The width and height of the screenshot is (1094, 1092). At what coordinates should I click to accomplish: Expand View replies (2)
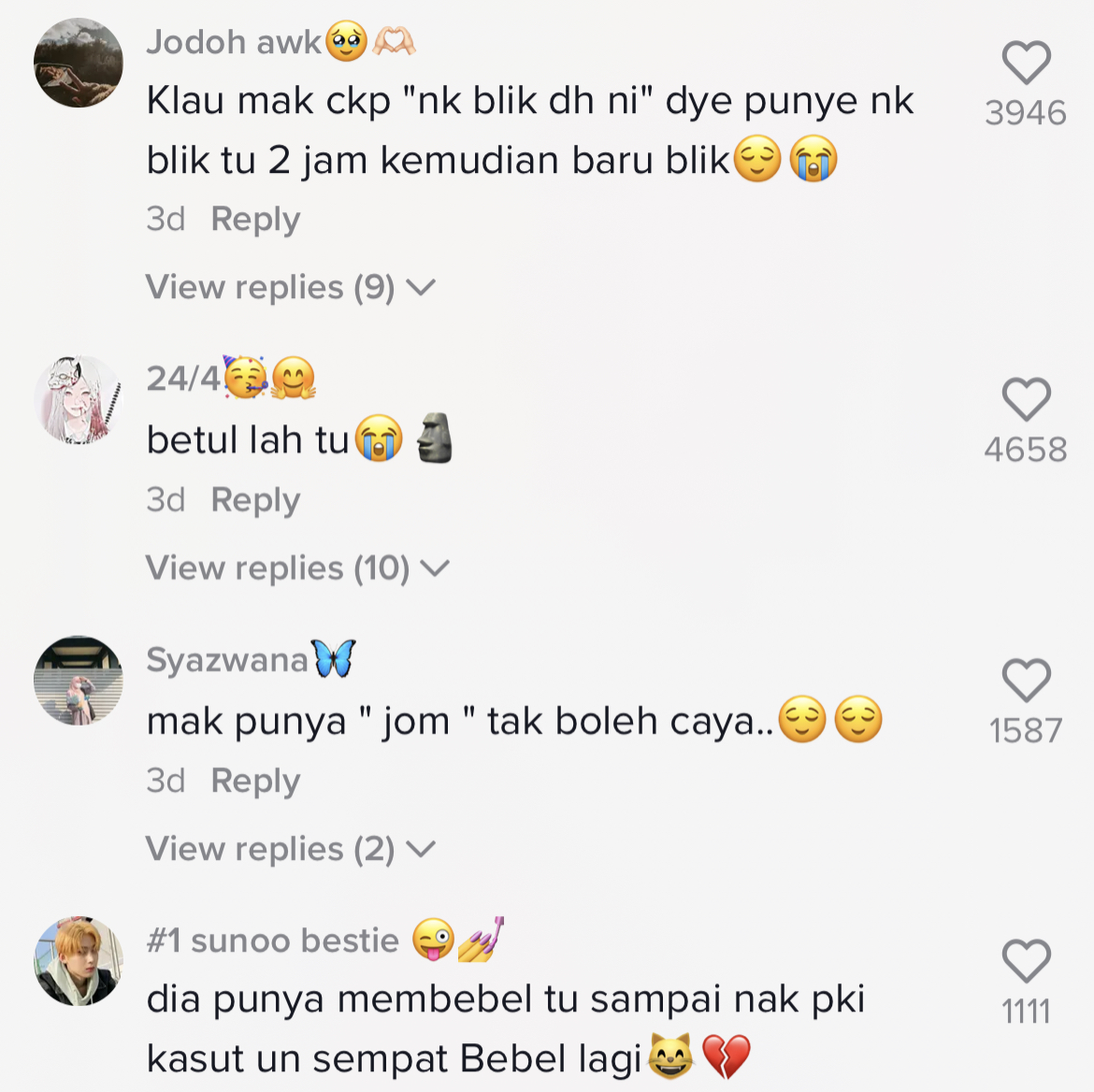pyautogui.click(x=290, y=849)
